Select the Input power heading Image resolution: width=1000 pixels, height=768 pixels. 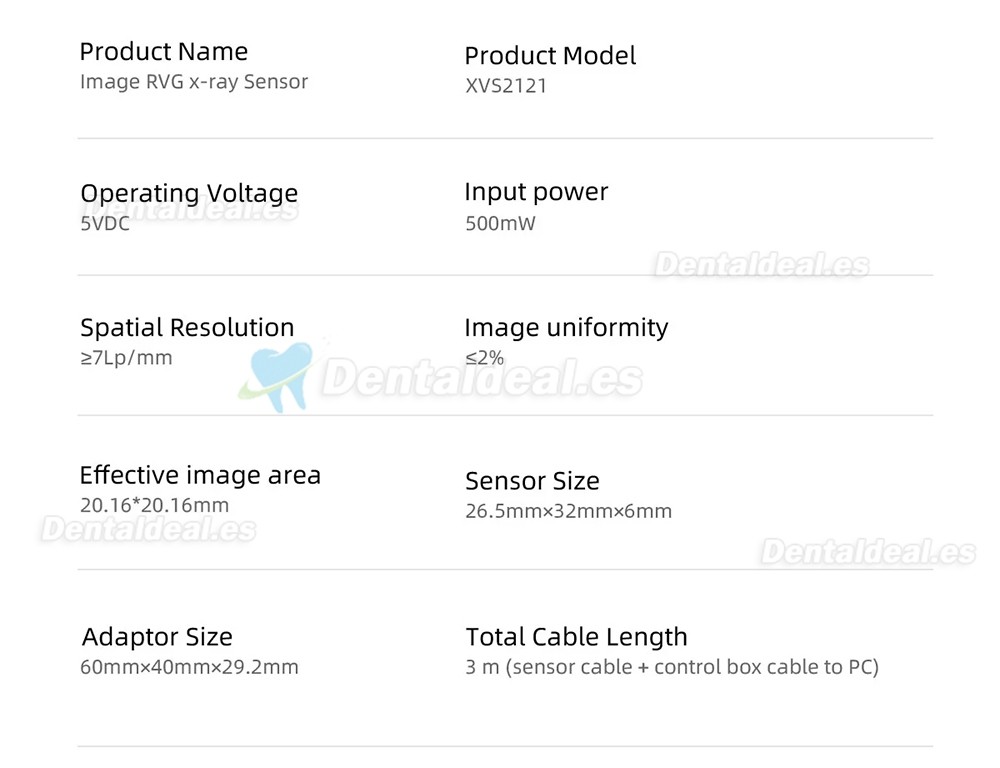click(x=536, y=192)
